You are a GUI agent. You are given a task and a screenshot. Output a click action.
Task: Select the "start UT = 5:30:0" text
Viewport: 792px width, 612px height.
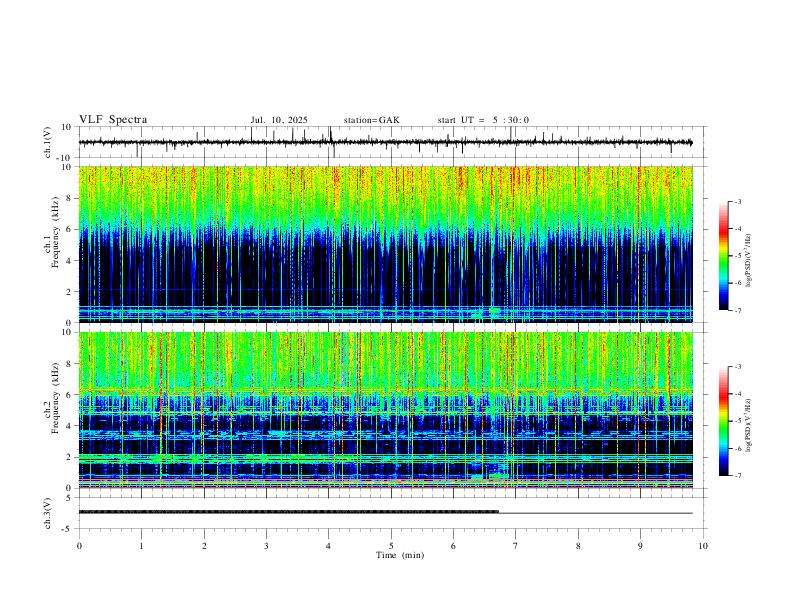pyautogui.click(x=483, y=120)
